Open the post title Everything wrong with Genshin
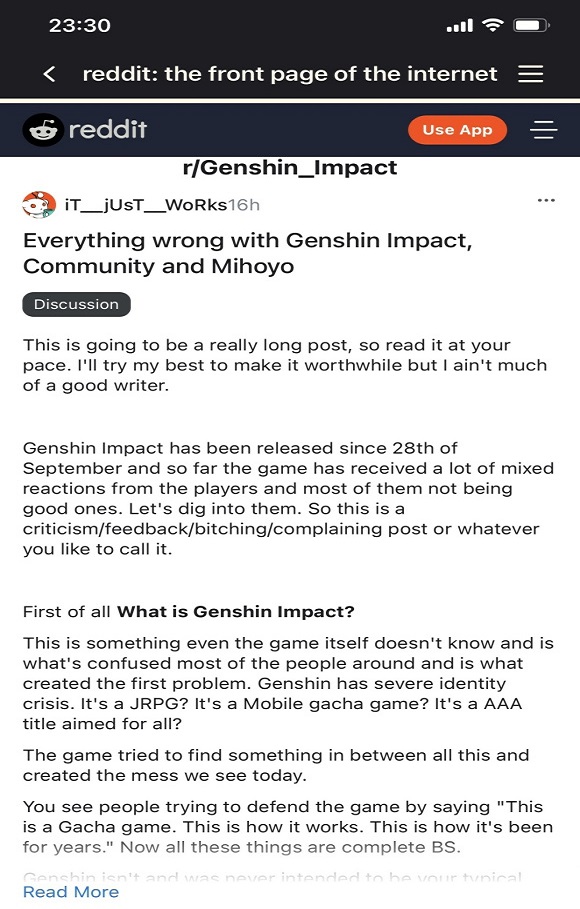Screen dimensions: 580x909 248,253
